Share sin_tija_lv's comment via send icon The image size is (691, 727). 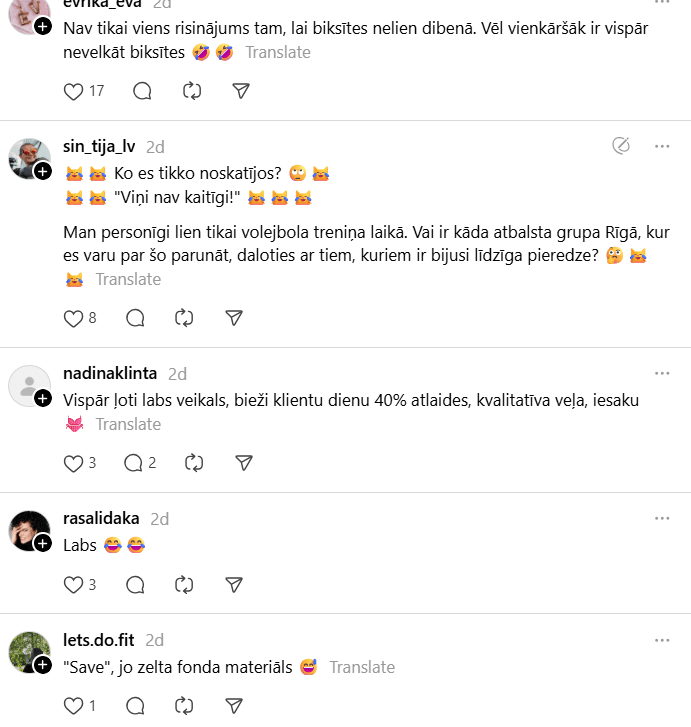pyautogui.click(x=234, y=318)
